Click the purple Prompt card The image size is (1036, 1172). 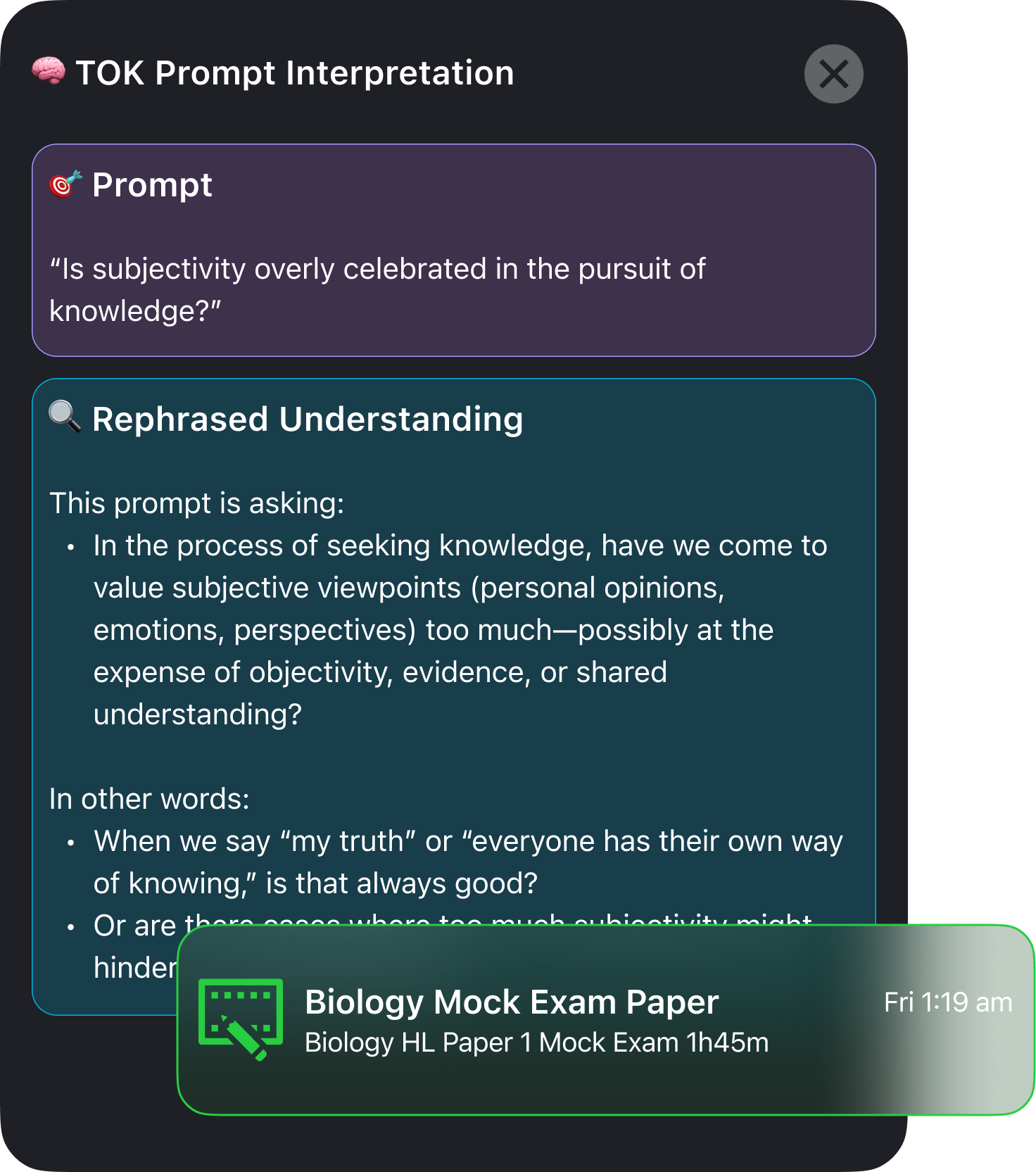454,251
